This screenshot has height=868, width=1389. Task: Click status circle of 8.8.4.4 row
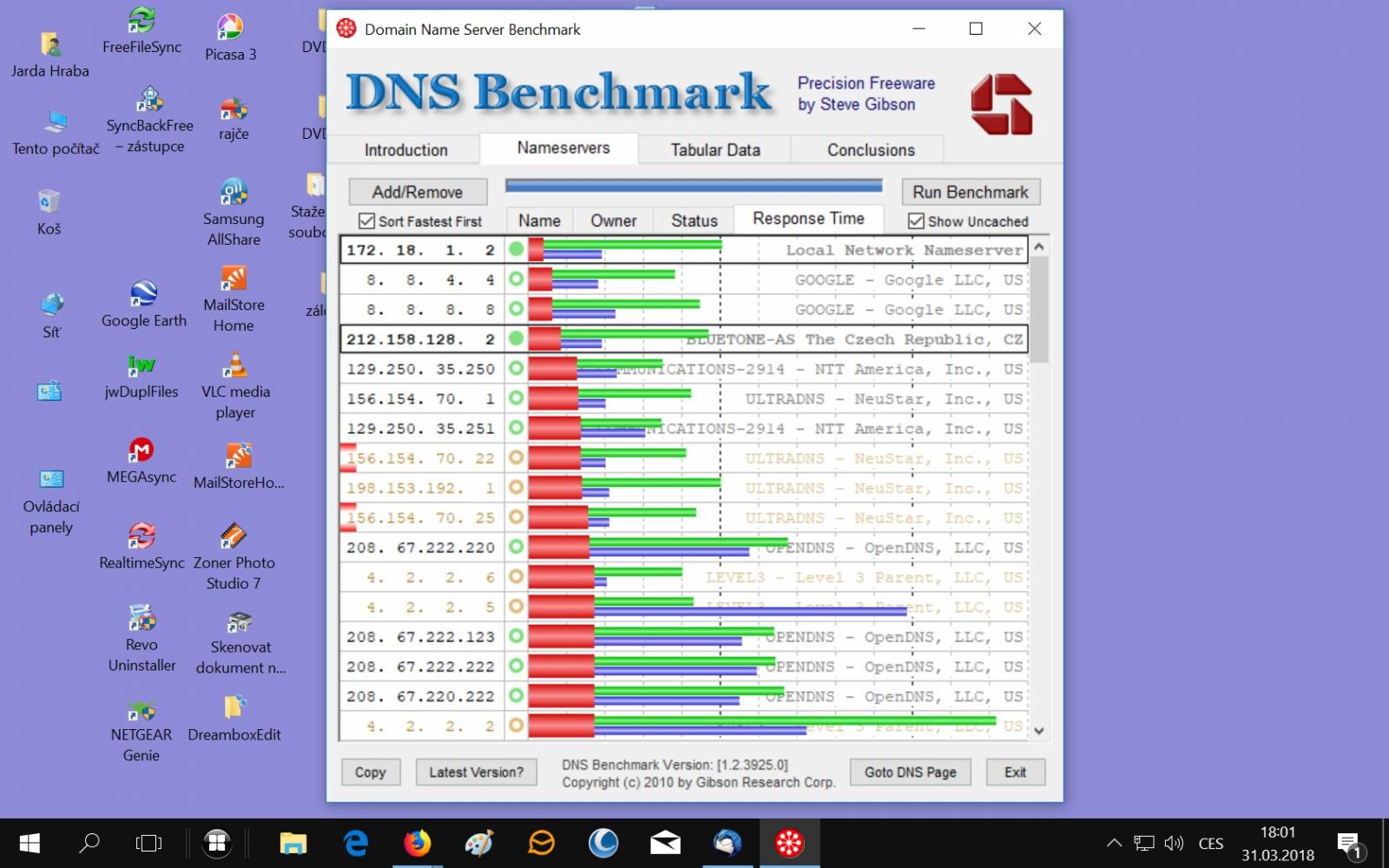tap(517, 279)
